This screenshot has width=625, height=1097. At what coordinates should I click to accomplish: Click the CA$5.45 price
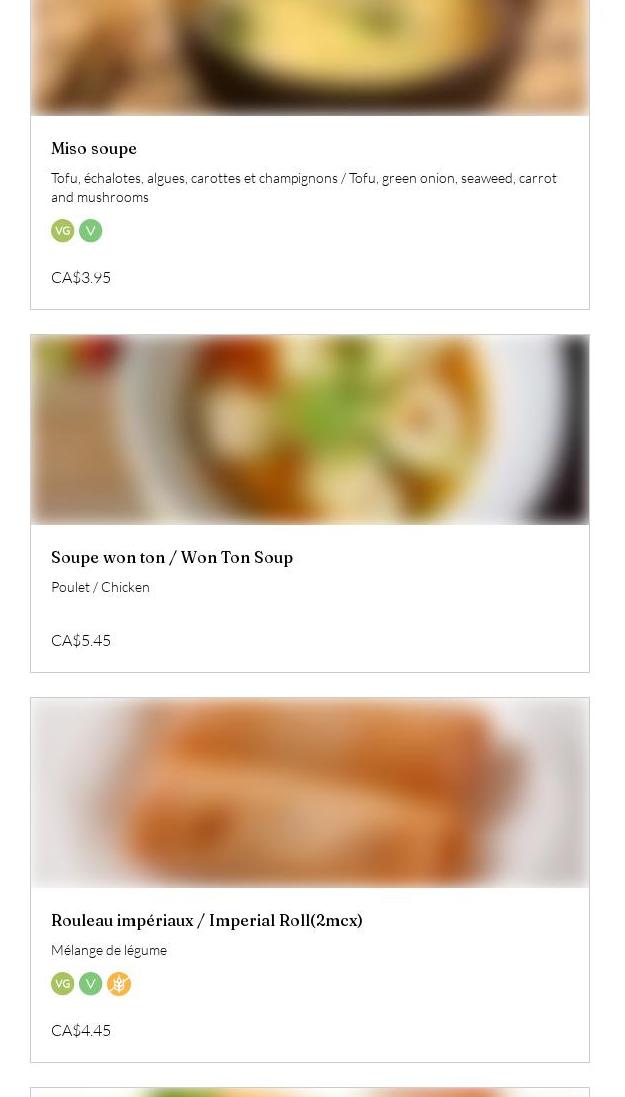point(80,641)
